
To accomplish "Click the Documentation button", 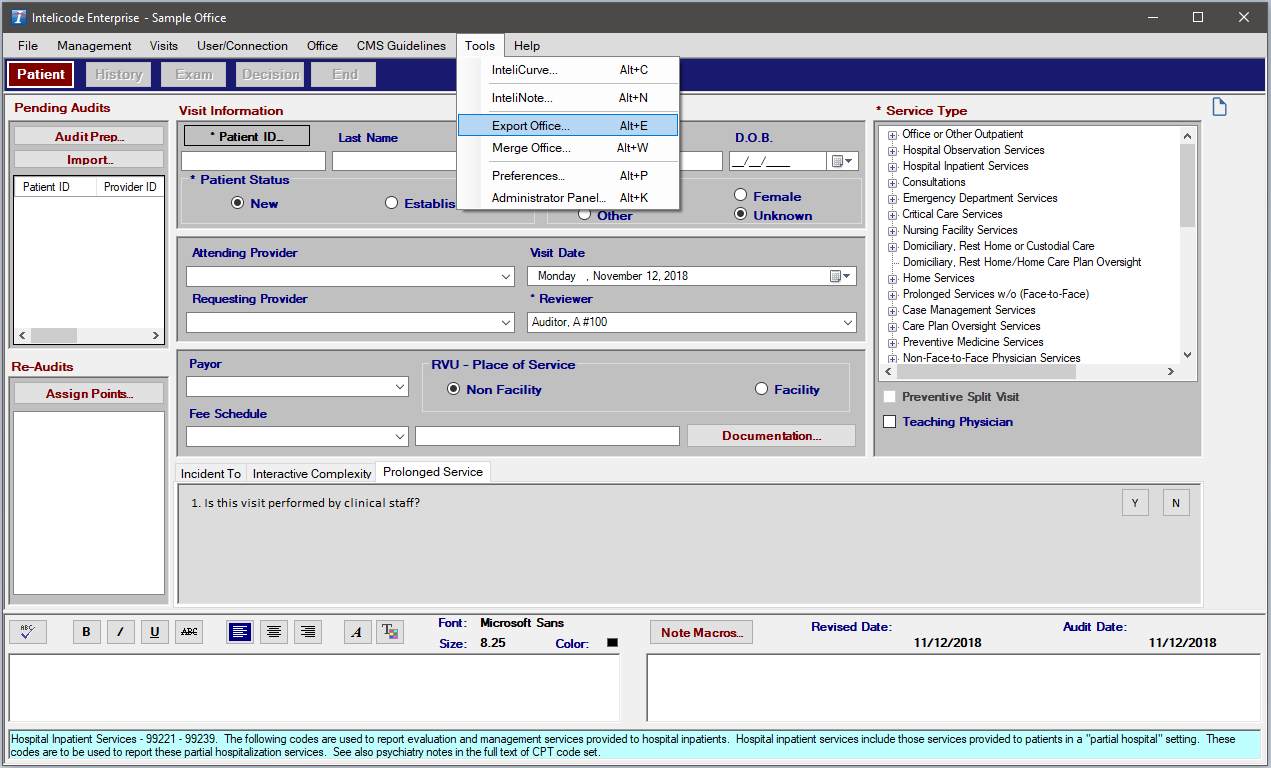I will pyautogui.click(x=771, y=436).
